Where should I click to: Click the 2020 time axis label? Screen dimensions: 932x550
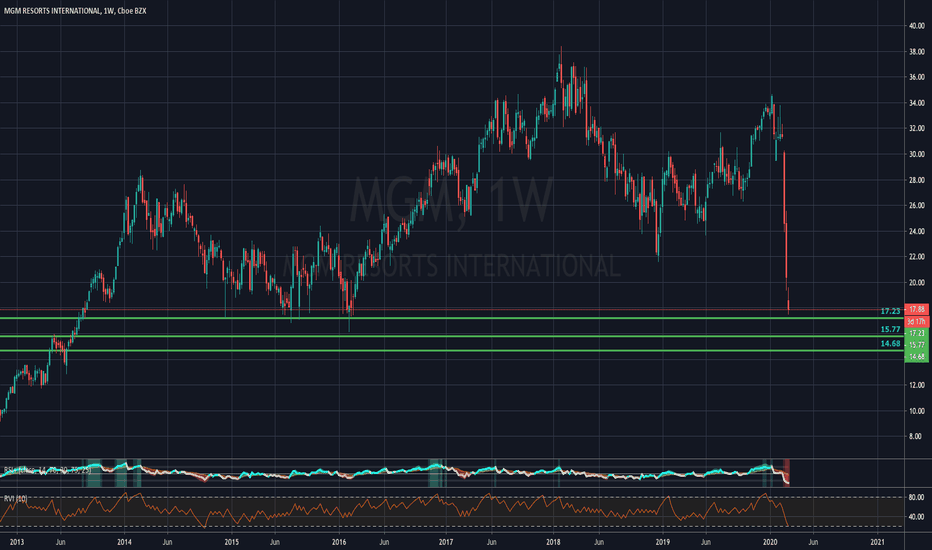pyautogui.click(x=770, y=542)
